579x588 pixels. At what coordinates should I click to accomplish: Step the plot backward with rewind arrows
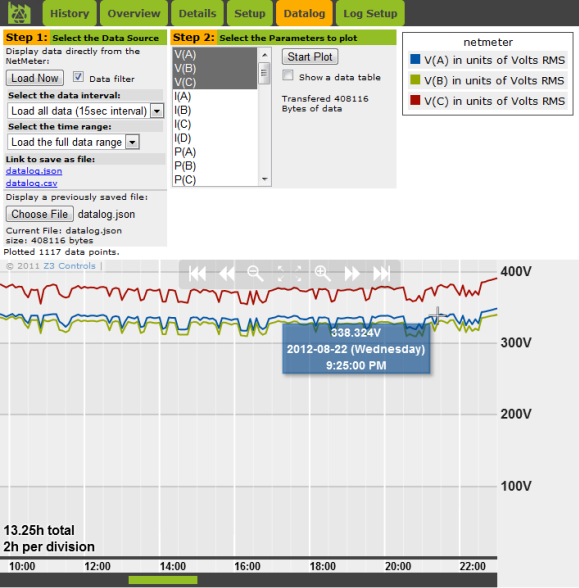(x=227, y=273)
